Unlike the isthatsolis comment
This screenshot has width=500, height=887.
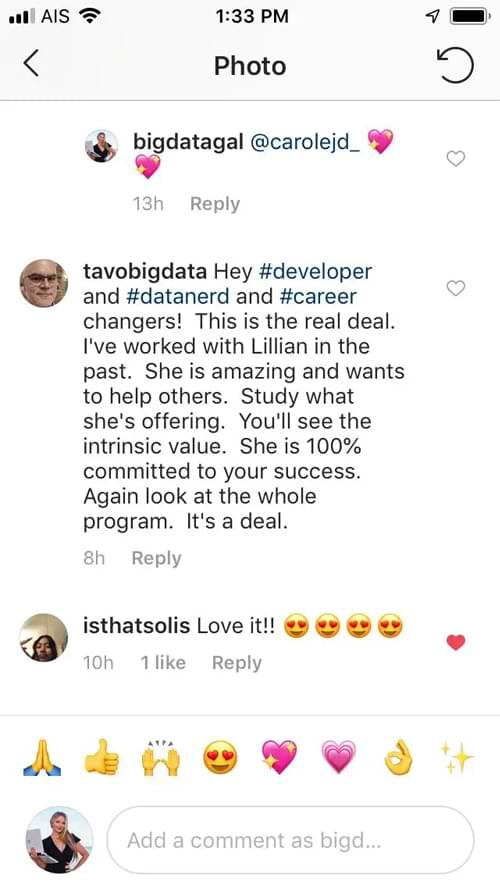pyautogui.click(x=456, y=642)
